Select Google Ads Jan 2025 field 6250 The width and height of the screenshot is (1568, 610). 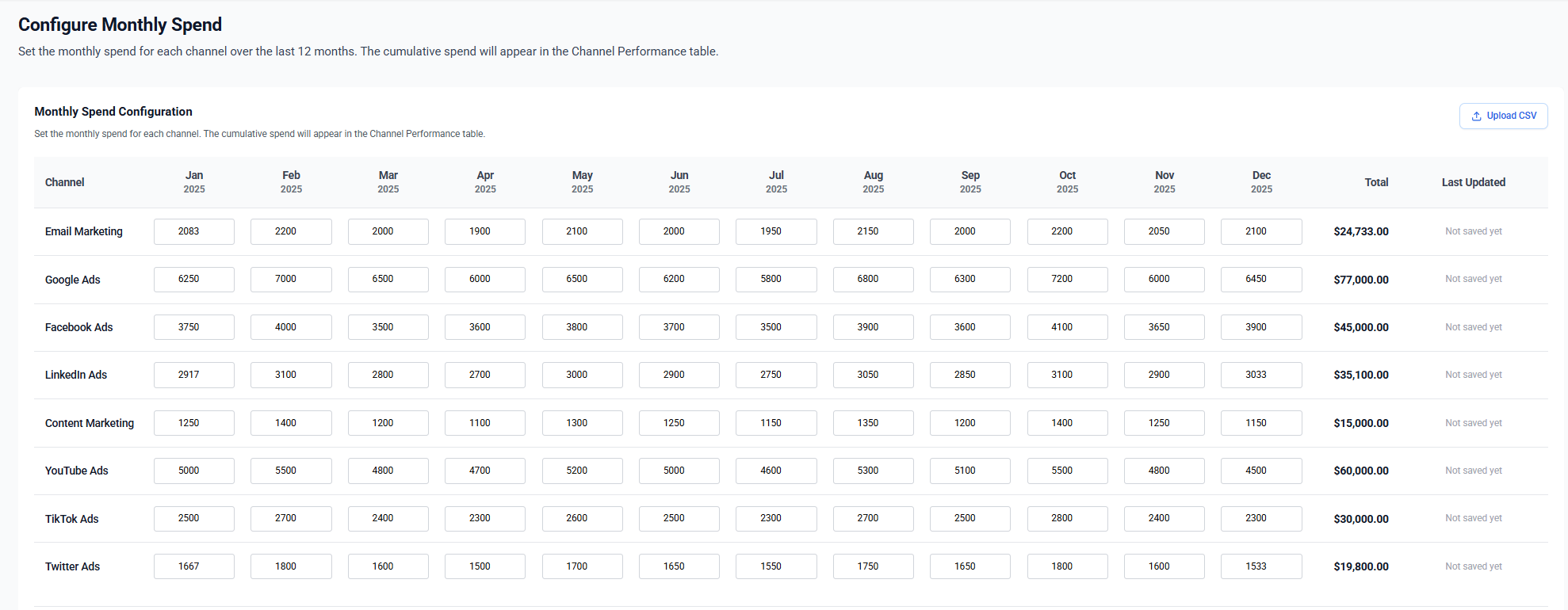click(194, 280)
